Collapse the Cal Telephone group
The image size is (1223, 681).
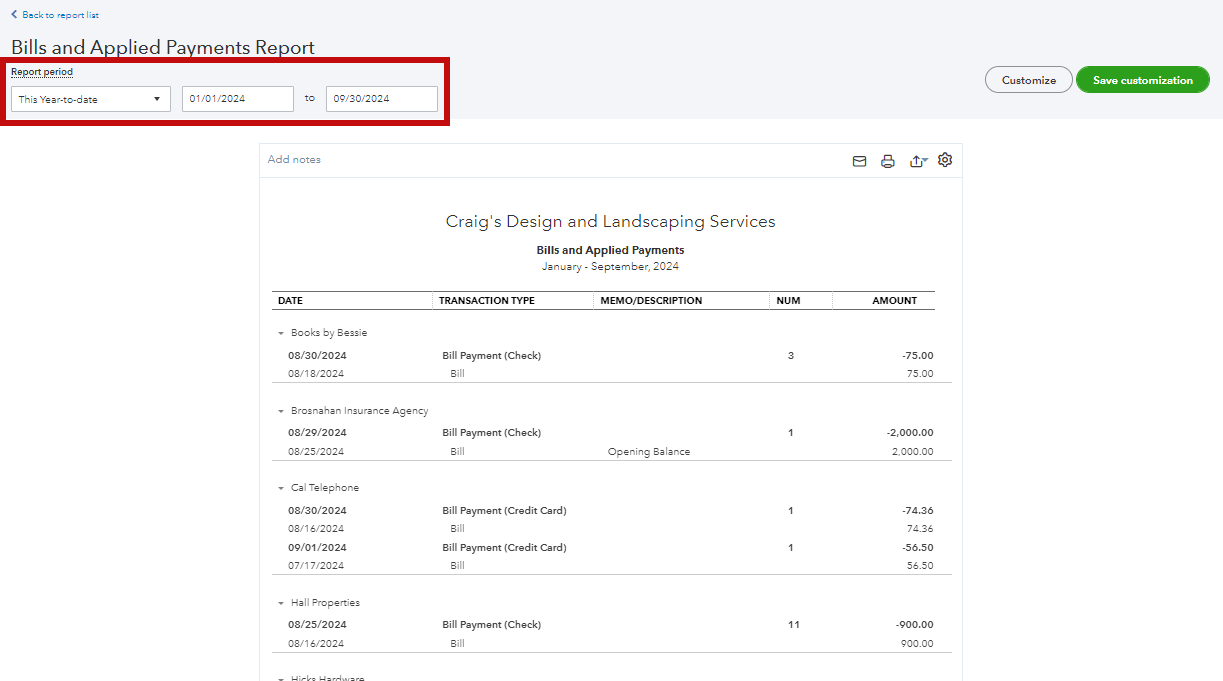click(x=281, y=488)
